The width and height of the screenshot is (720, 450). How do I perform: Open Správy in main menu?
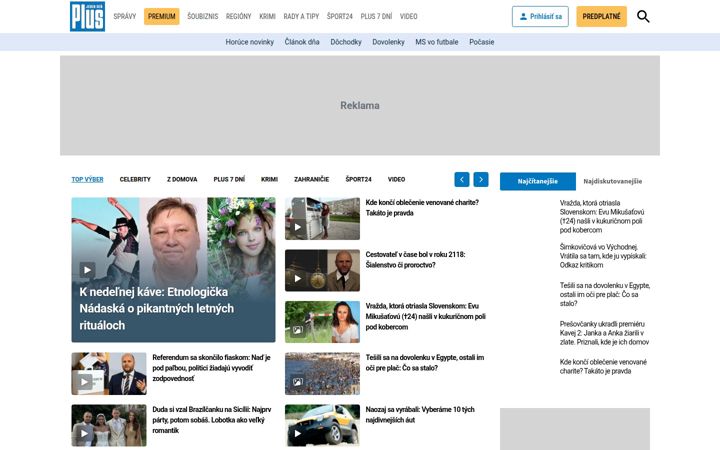pos(125,16)
